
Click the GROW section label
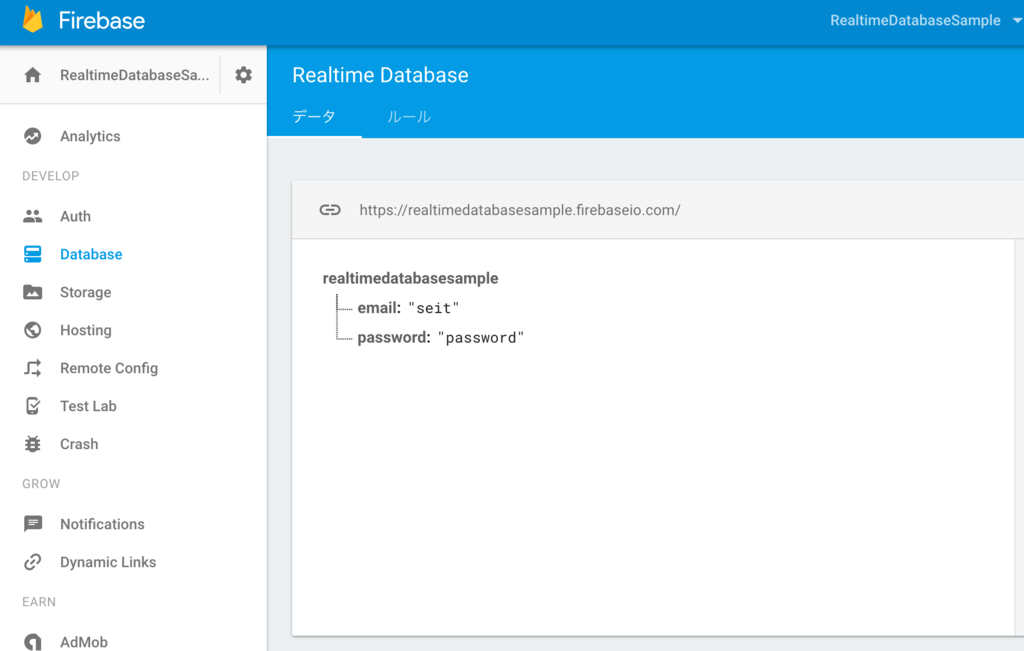tap(41, 484)
